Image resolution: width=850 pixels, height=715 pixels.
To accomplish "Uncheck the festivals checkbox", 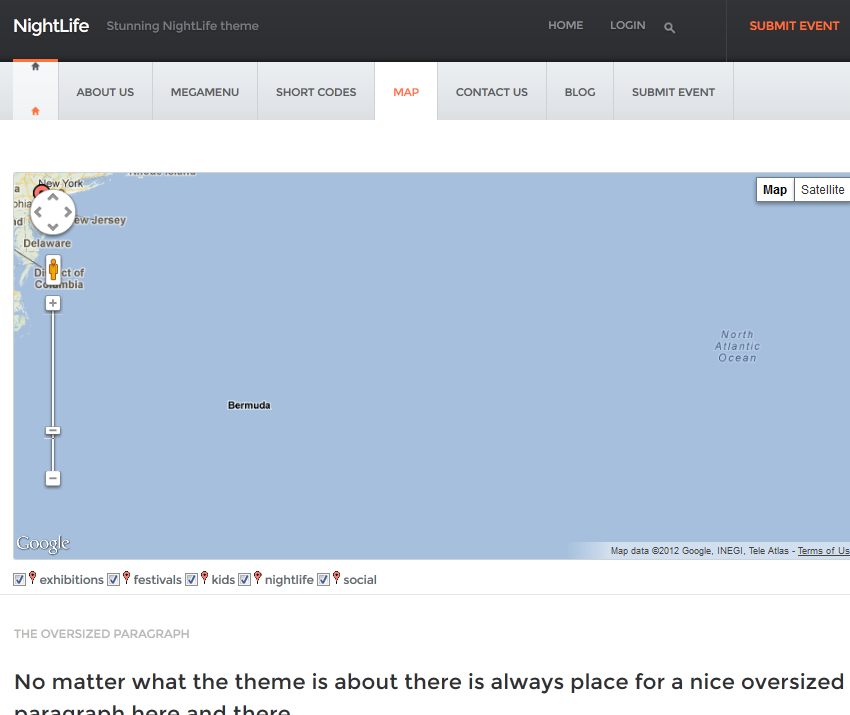I will click(113, 580).
